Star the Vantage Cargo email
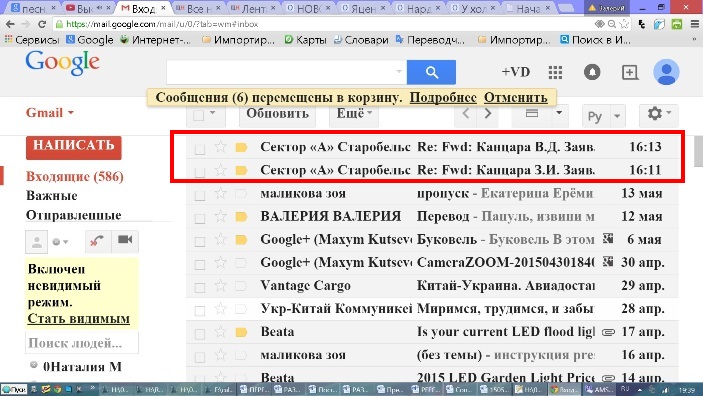Screen dimensions: 703x396 [x=220, y=286]
